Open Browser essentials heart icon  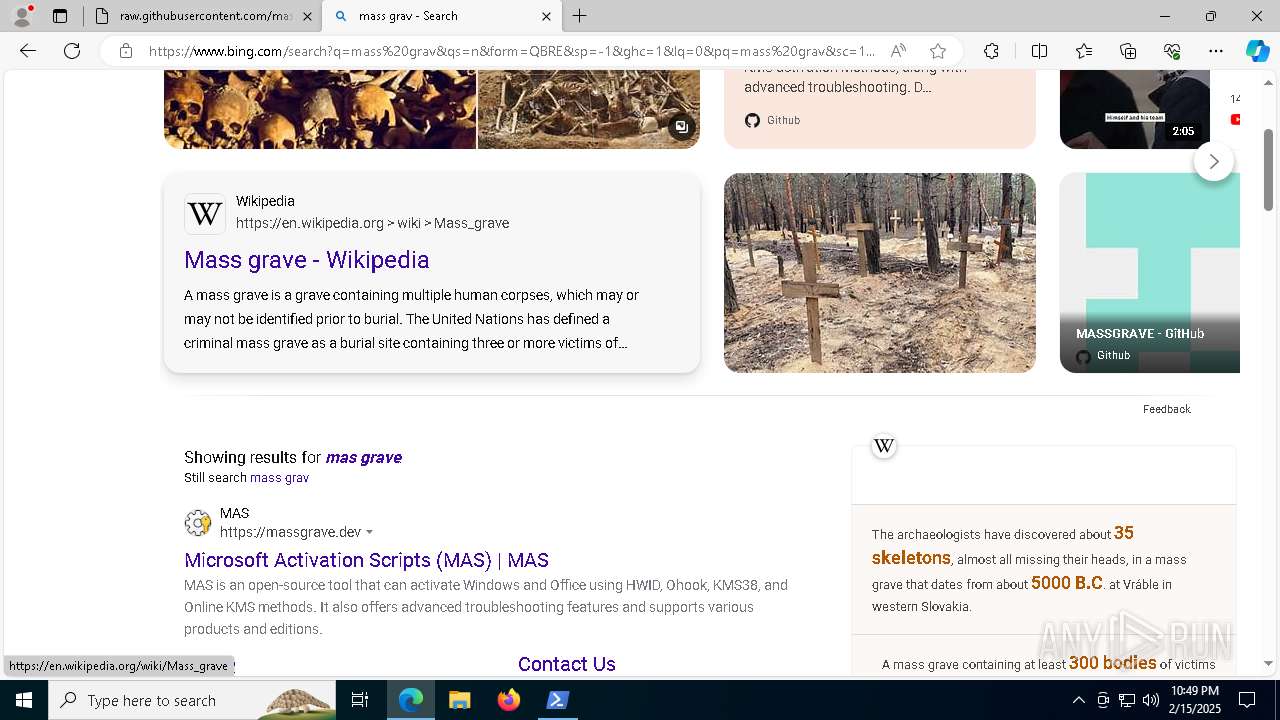click(x=1172, y=51)
